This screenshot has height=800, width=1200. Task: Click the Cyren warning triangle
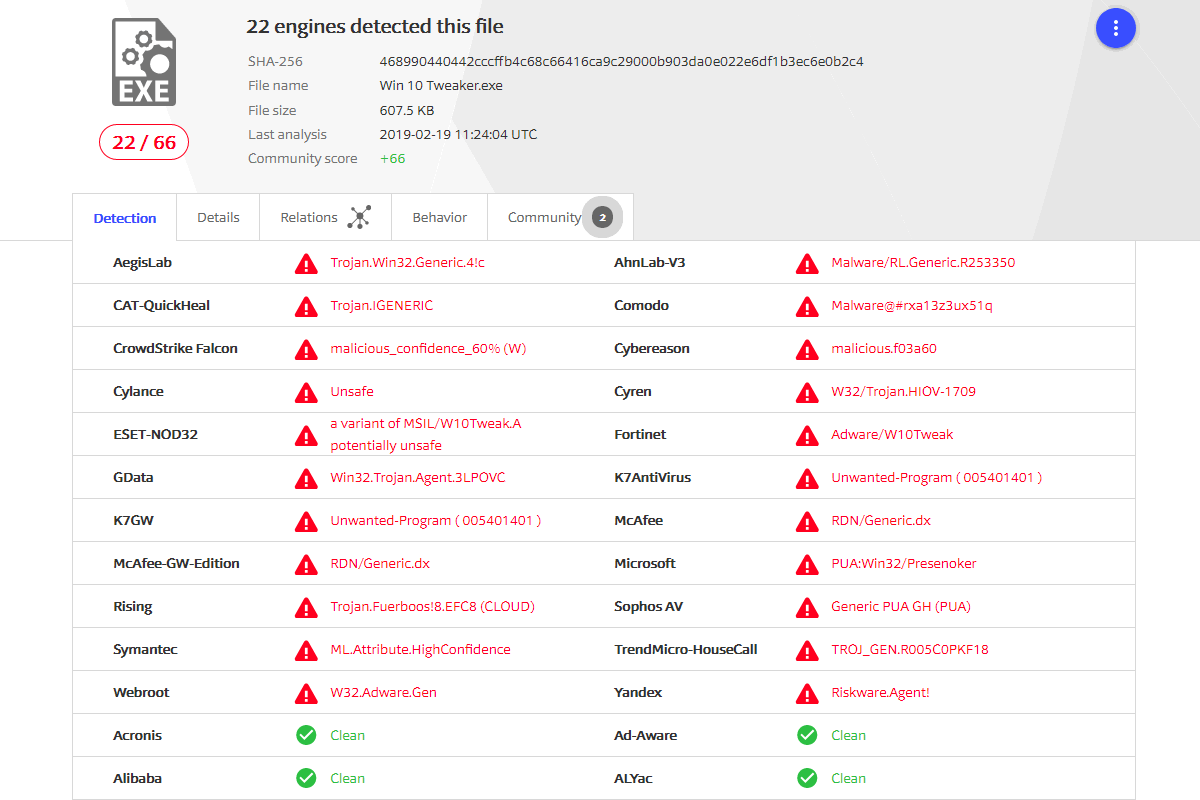coord(807,392)
